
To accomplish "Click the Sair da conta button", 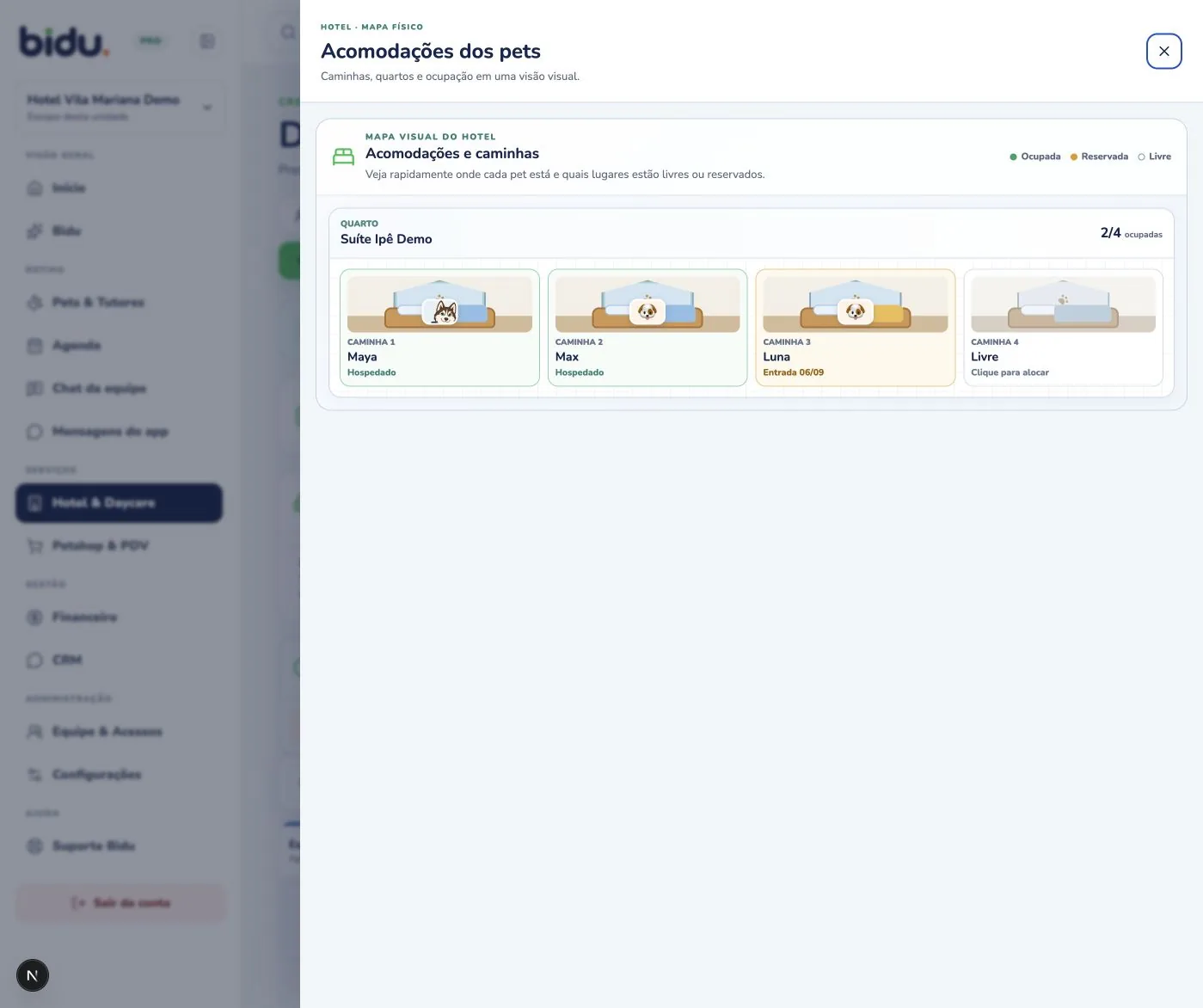I will click(120, 903).
